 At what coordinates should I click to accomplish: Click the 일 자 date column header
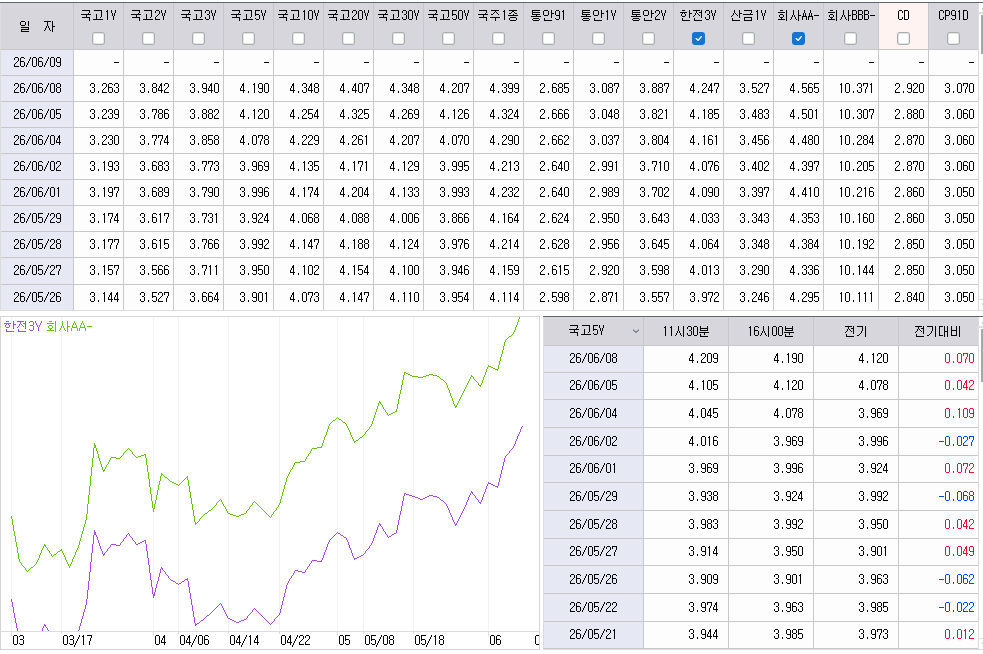coord(37,26)
